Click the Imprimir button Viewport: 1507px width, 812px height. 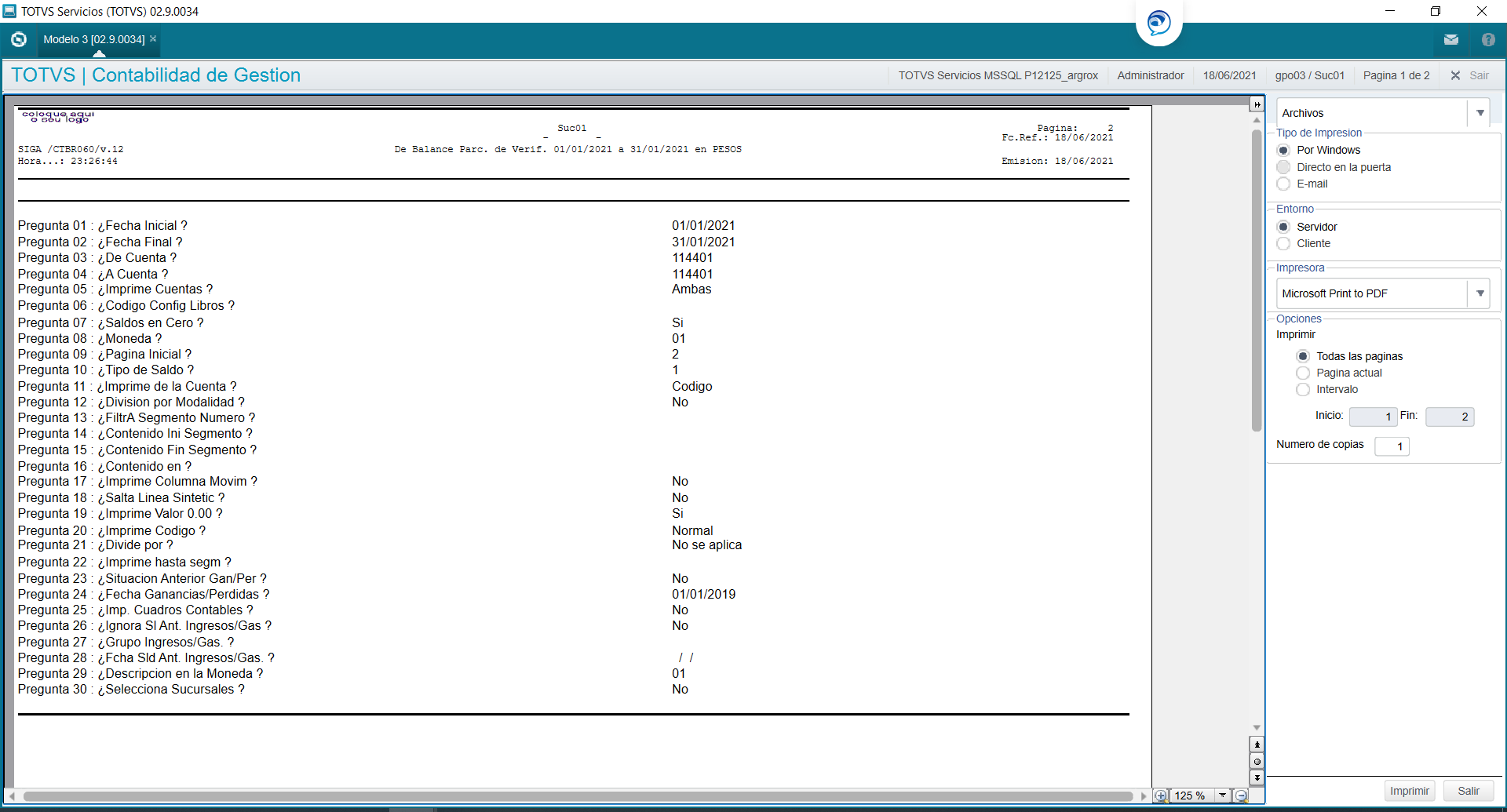(1410, 791)
